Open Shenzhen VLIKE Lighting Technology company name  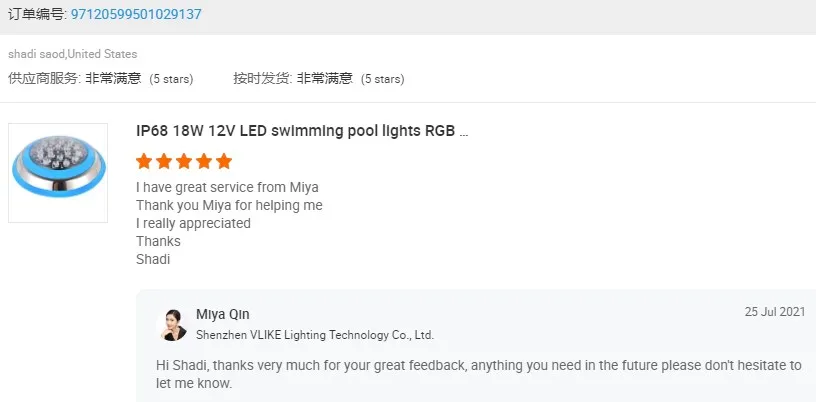314,335
